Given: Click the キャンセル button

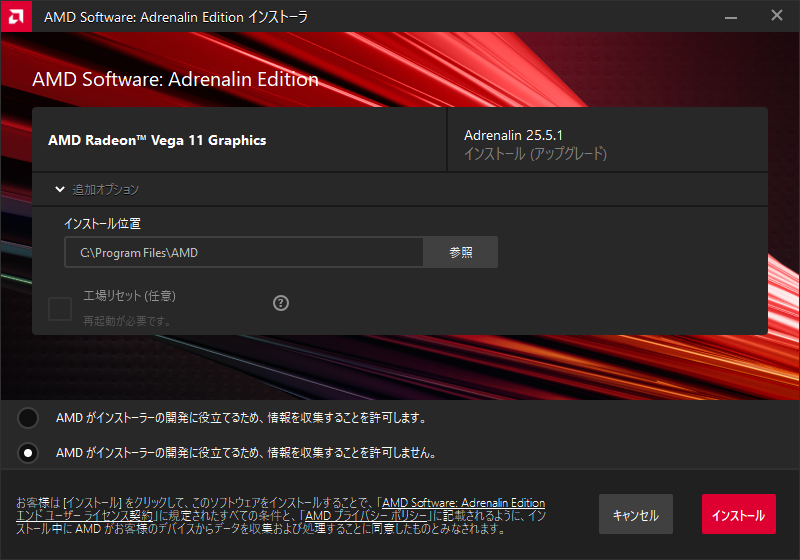Looking at the screenshot, I should pos(636,514).
